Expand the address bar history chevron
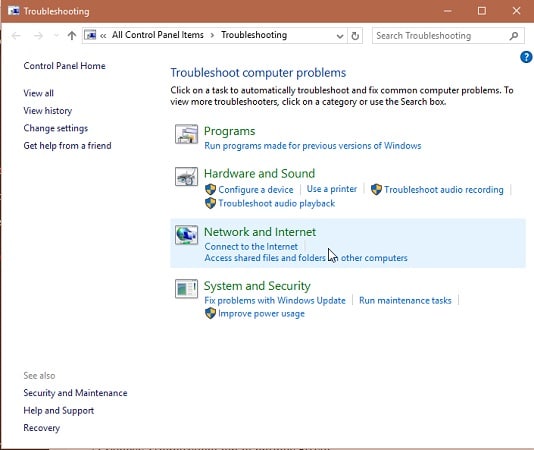 point(340,36)
